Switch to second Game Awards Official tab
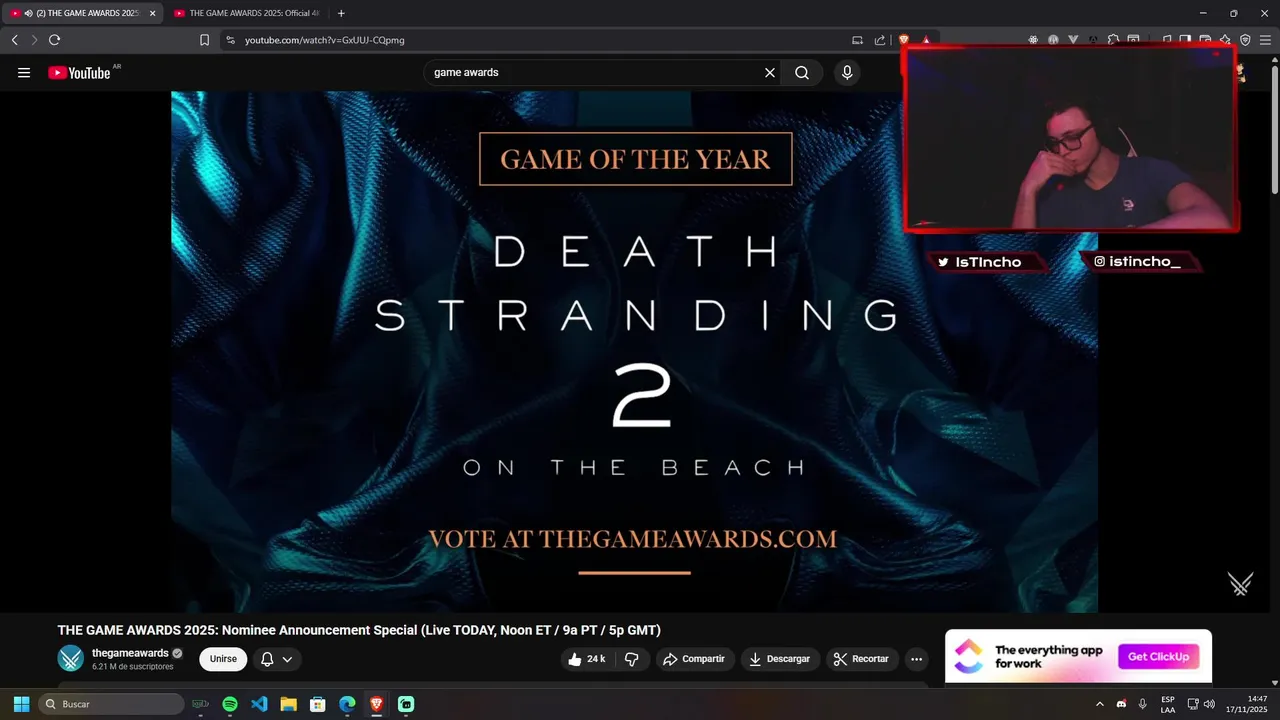Screen dimensions: 1280x720 [x=247, y=13]
